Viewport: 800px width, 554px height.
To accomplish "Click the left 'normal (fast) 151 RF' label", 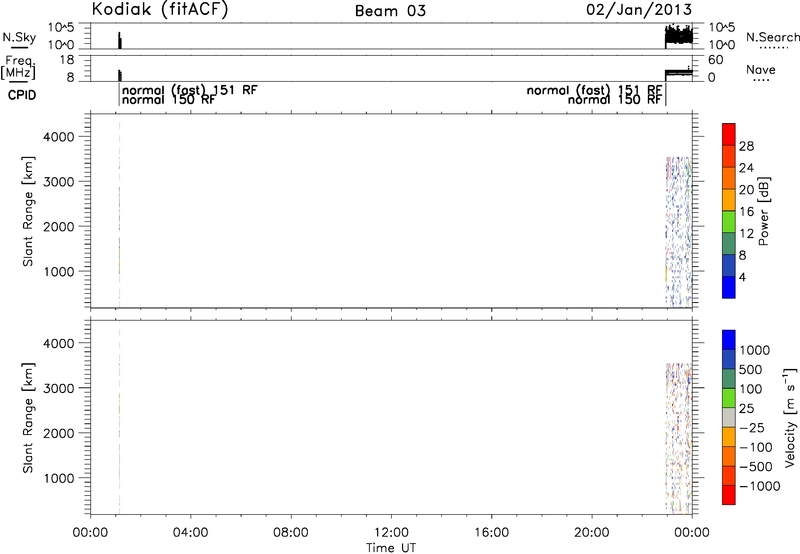I will tap(190, 90).
